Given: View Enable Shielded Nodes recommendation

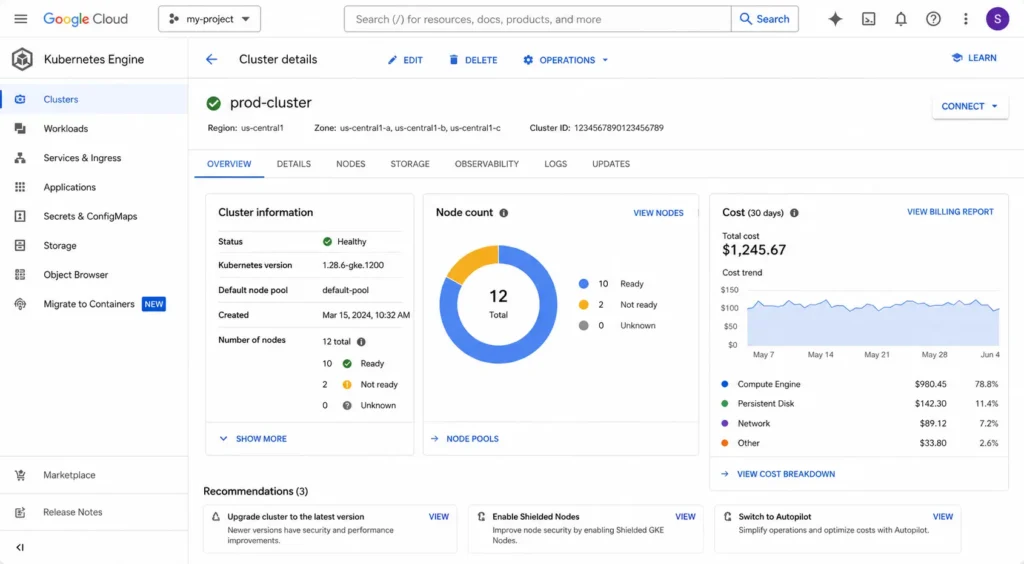Looking at the screenshot, I should 685,516.
